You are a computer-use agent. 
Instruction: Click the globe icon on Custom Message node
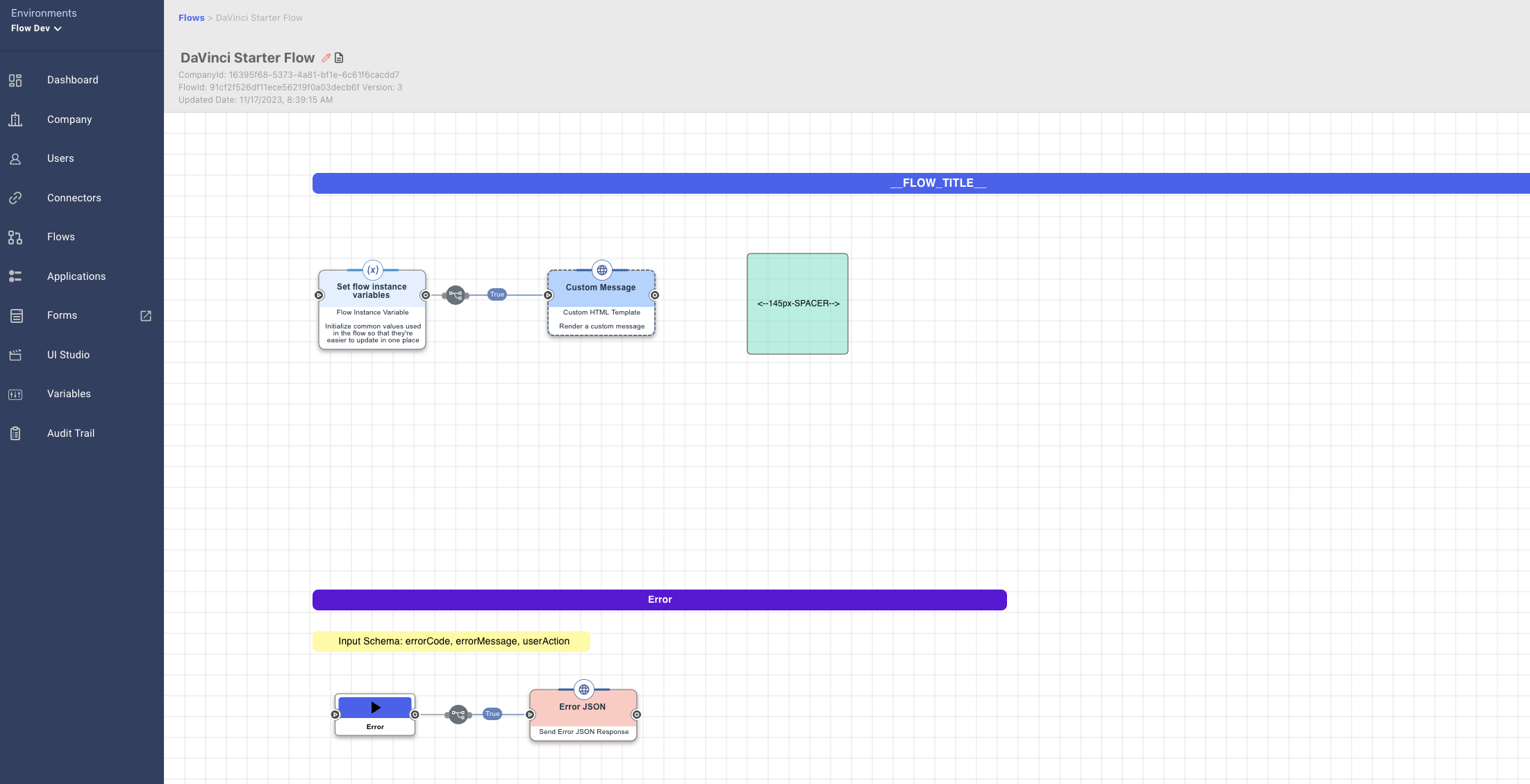tap(602, 270)
